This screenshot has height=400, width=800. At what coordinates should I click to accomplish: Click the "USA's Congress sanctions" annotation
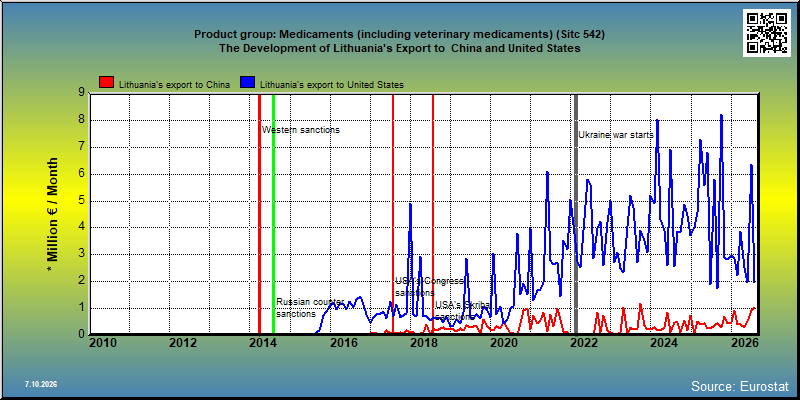coord(430,287)
